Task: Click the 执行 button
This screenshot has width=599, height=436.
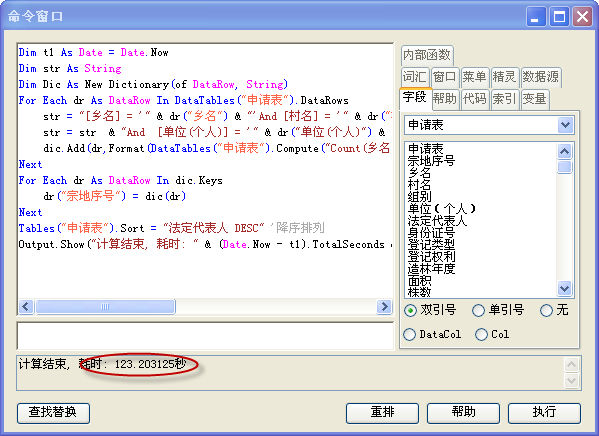Action: 544,413
